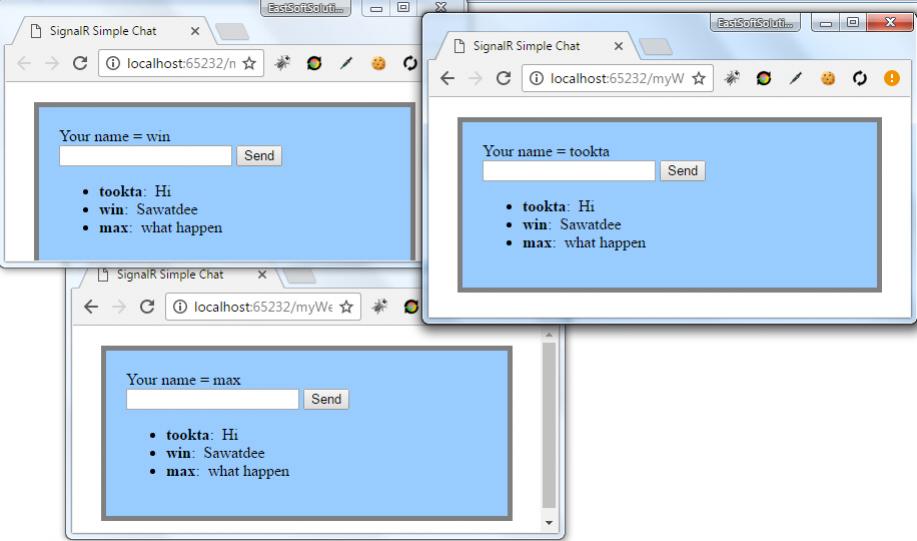Click "max: what happen" message in win window
The width and height of the screenshot is (917, 541).
161,228
